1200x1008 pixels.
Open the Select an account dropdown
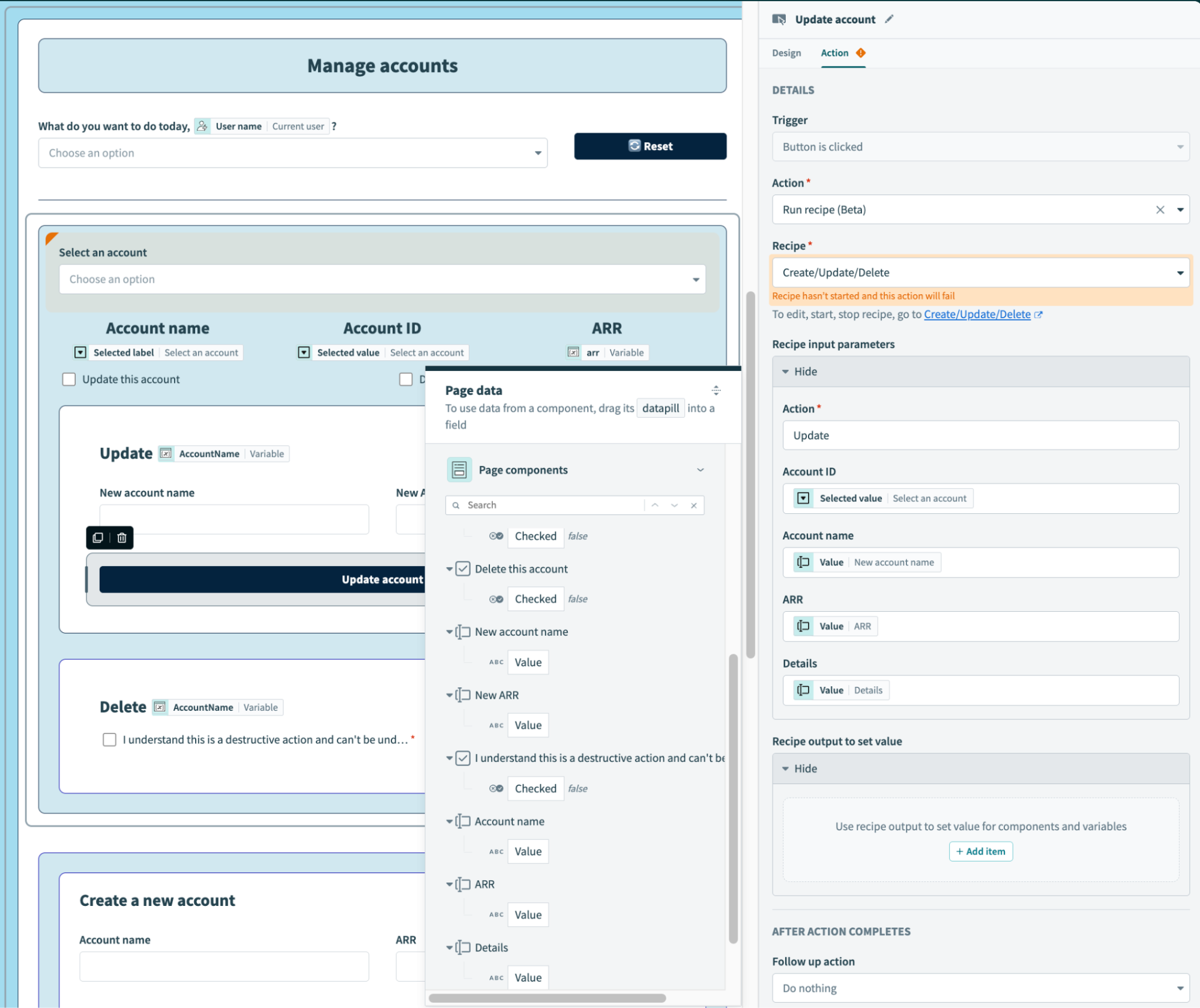coord(382,279)
